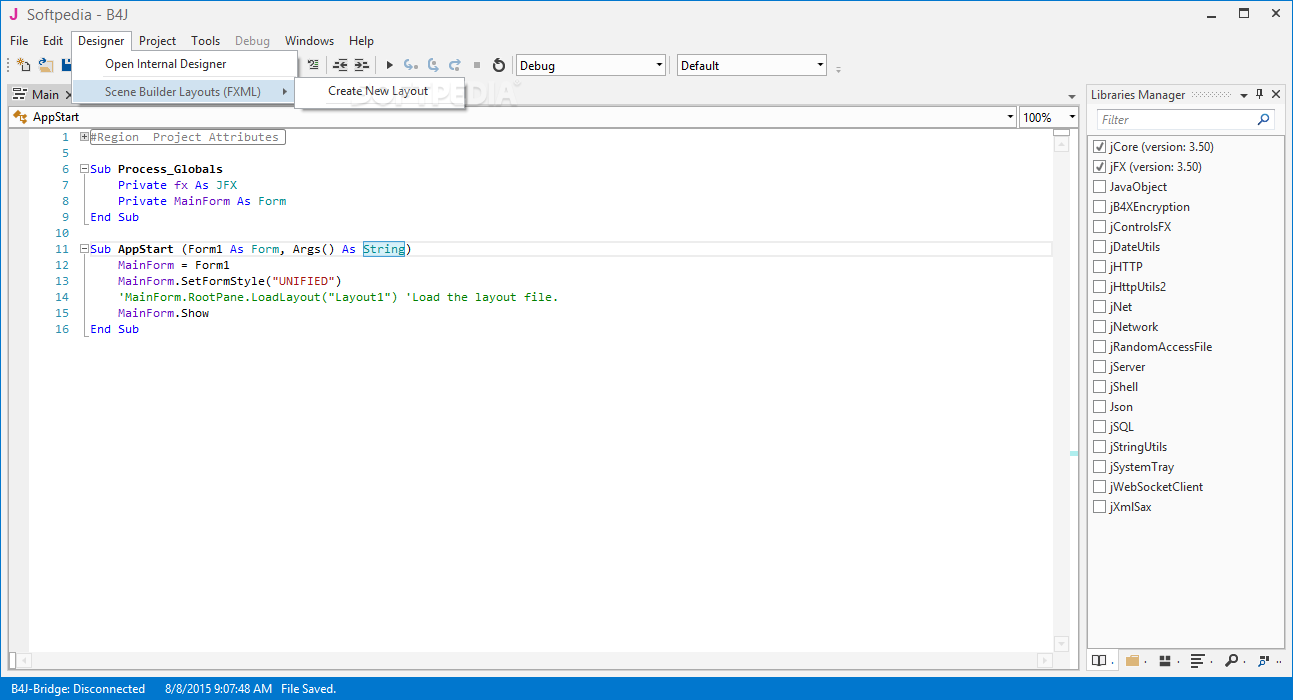Viewport: 1293px width, 700px height.
Task: Check the jWebSocketClient library
Action: [1100, 487]
